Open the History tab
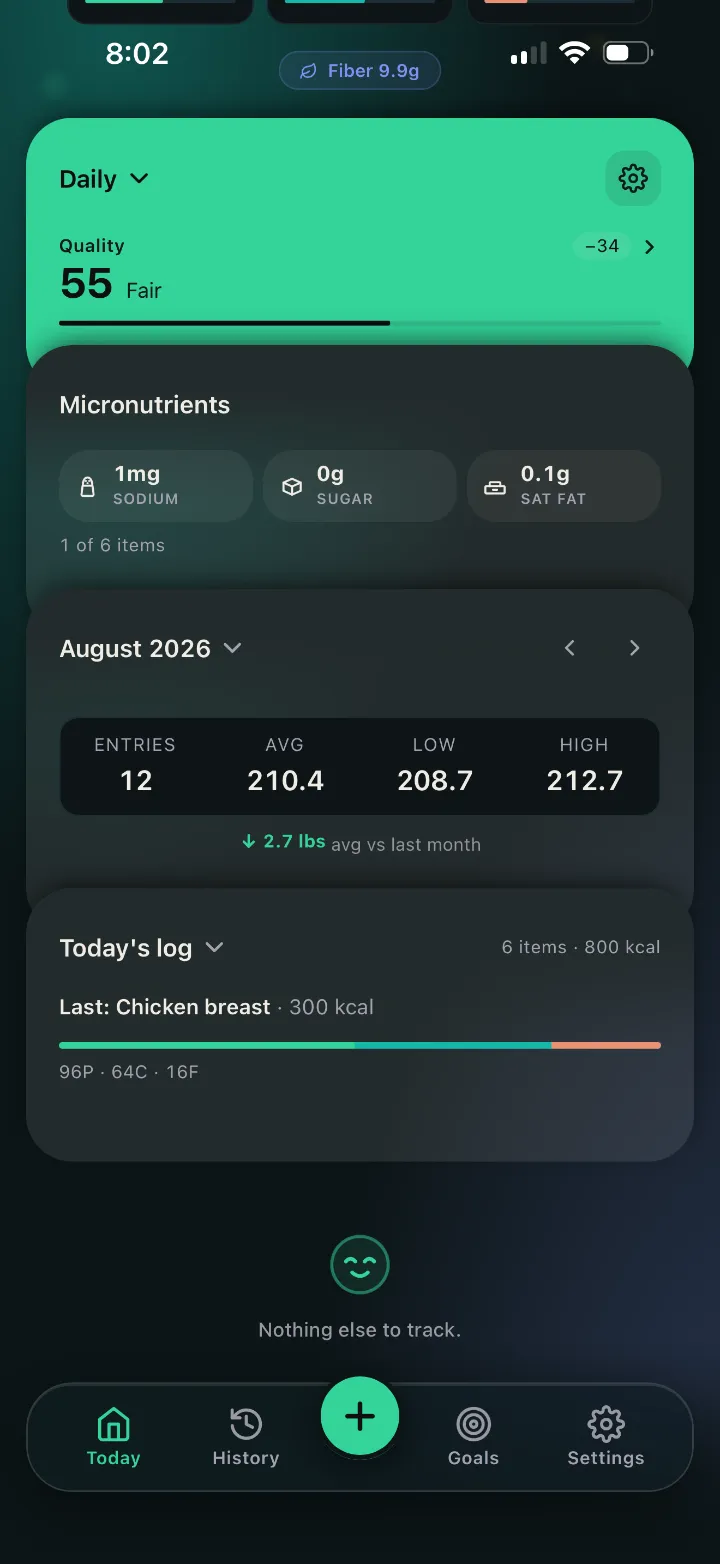Screen dimensions: 720x1564 pos(246,1438)
